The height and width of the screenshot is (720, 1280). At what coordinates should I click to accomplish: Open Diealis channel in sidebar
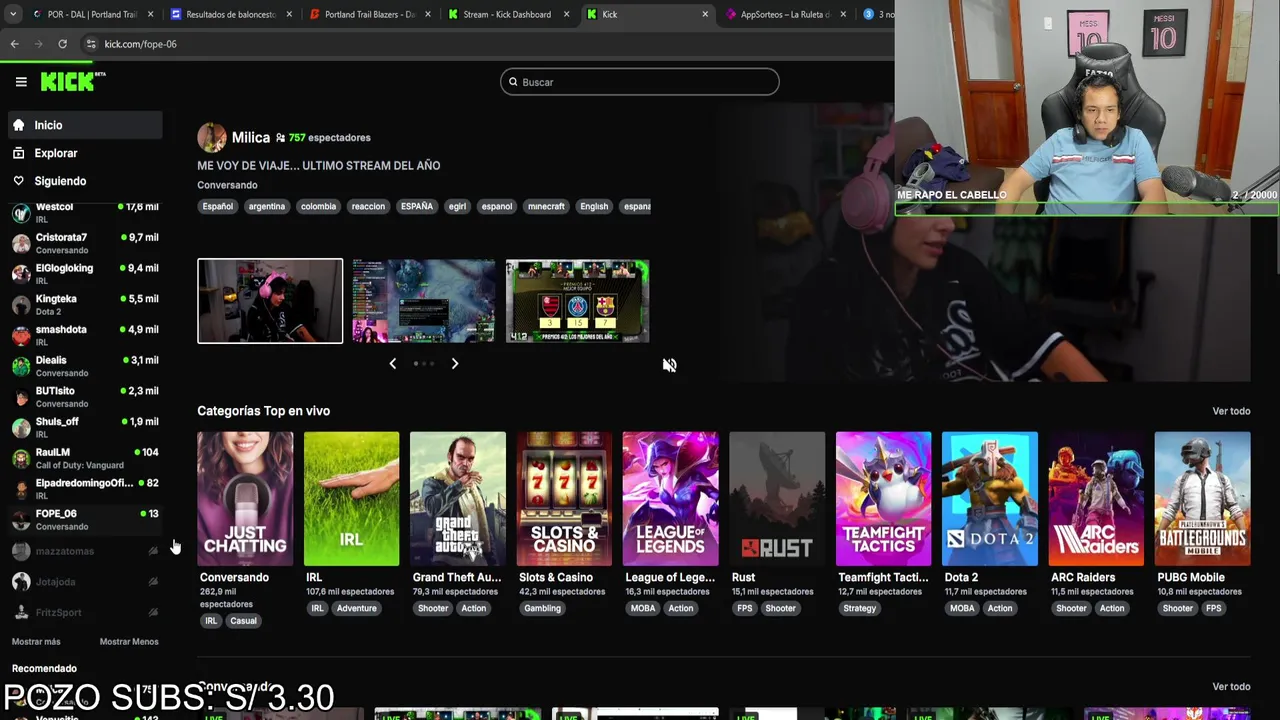[x=85, y=366]
